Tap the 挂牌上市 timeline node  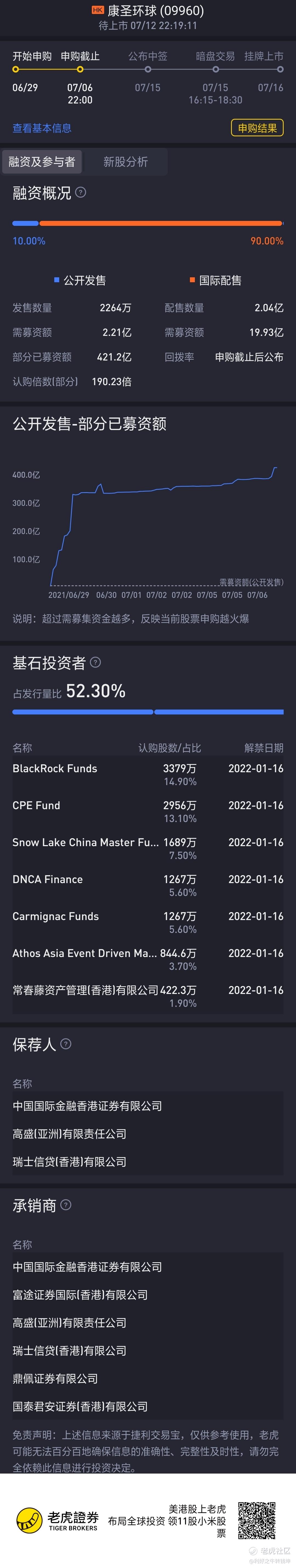coord(280,69)
